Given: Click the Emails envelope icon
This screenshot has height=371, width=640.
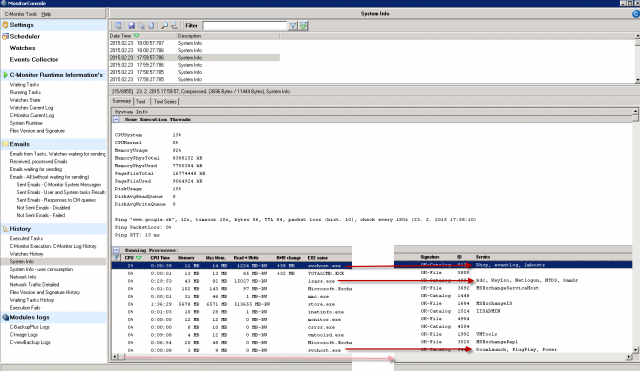Looking at the screenshot, I should point(5,144).
